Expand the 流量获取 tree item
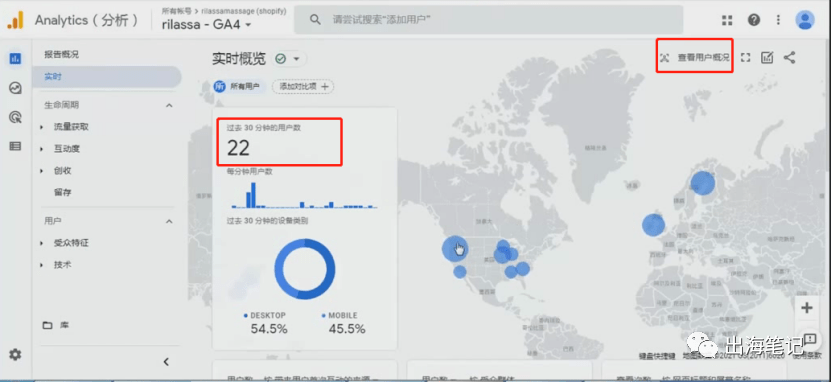Viewport: 831px width, 382px height. pyautogui.click(x=42, y=127)
